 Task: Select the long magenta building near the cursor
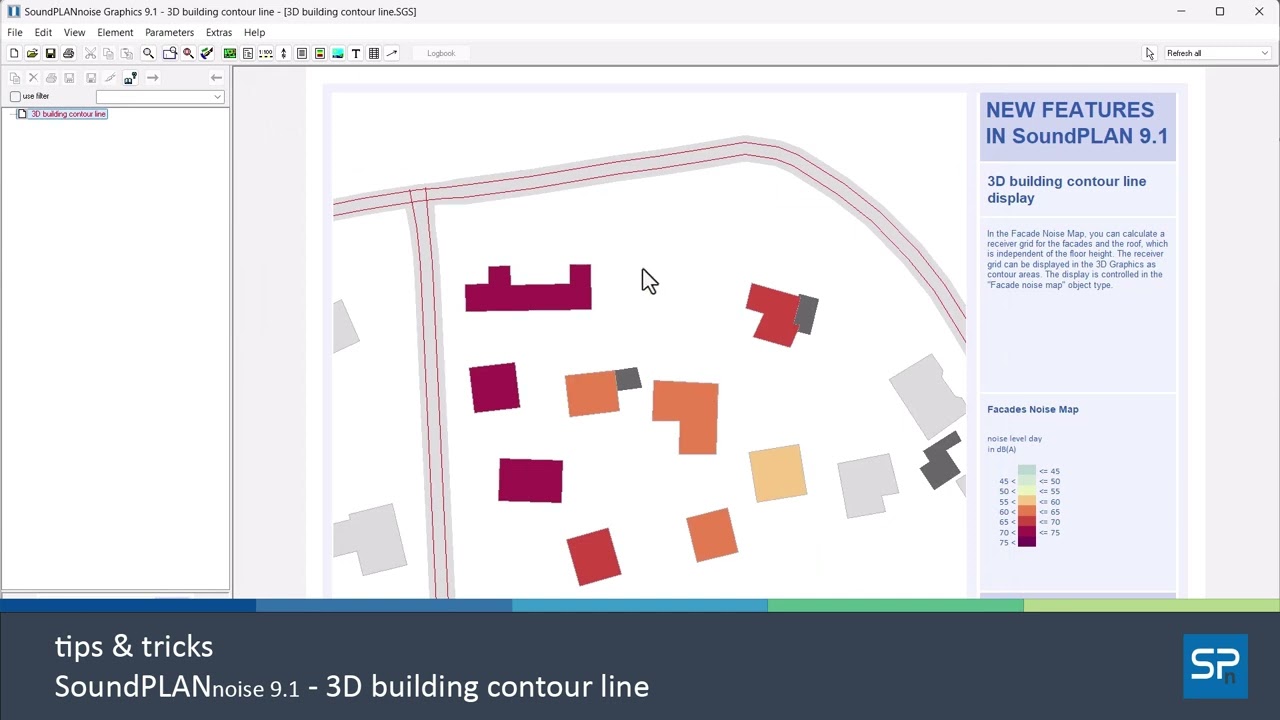(528, 295)
